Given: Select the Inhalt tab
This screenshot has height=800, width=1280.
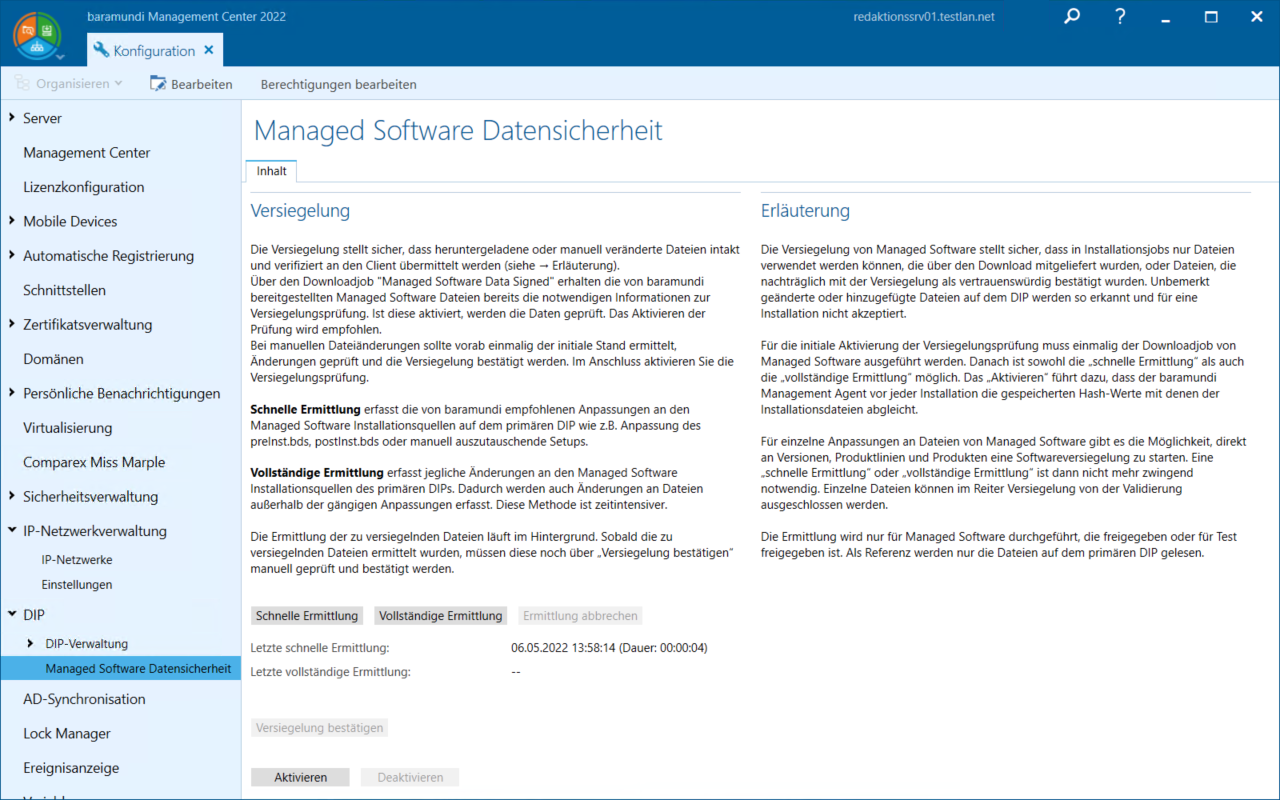Looking at the screenshot, I should click(x=271, y=171).
